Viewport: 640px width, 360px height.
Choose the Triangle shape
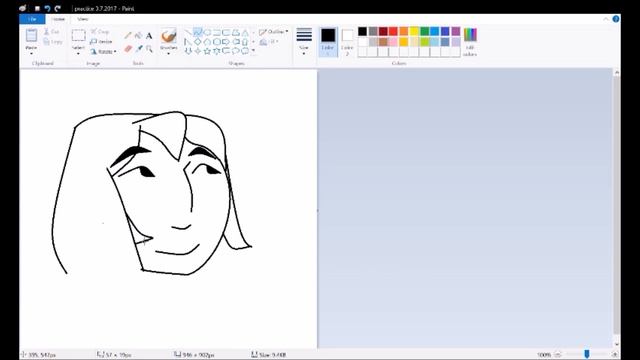[x=245, y=32]
